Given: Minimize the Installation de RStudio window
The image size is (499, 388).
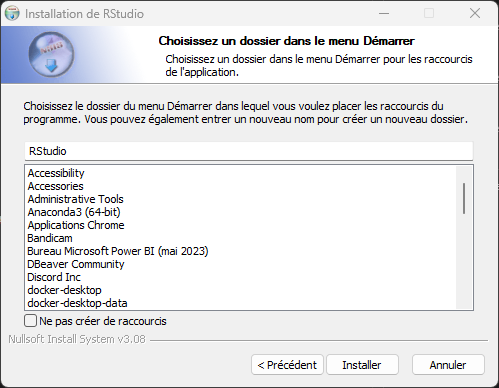Looking at the screenshot, I should (x=384, y=13).
